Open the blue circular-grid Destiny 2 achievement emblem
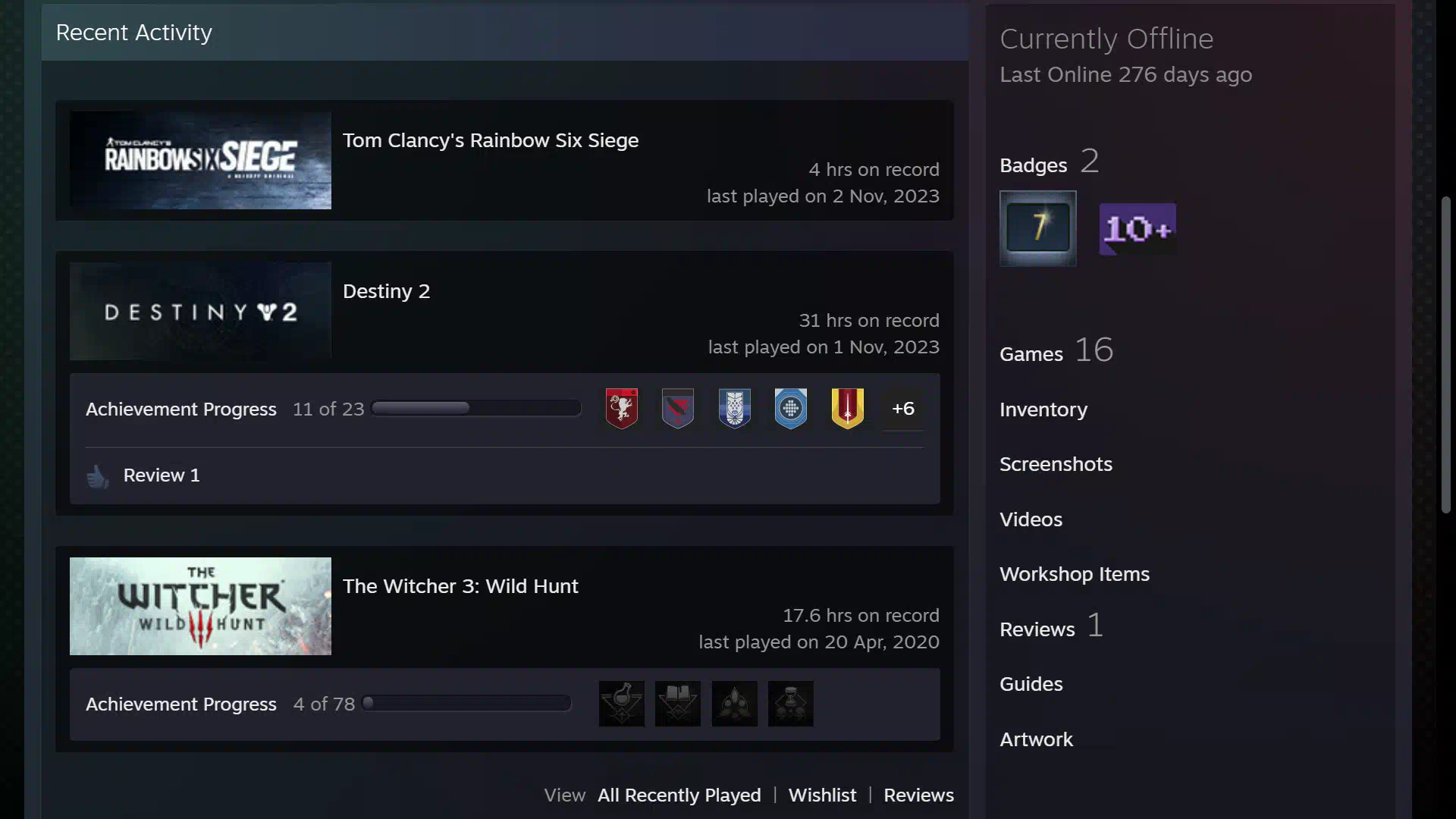The image size is (1456, 819). click(x=791, y=409)
